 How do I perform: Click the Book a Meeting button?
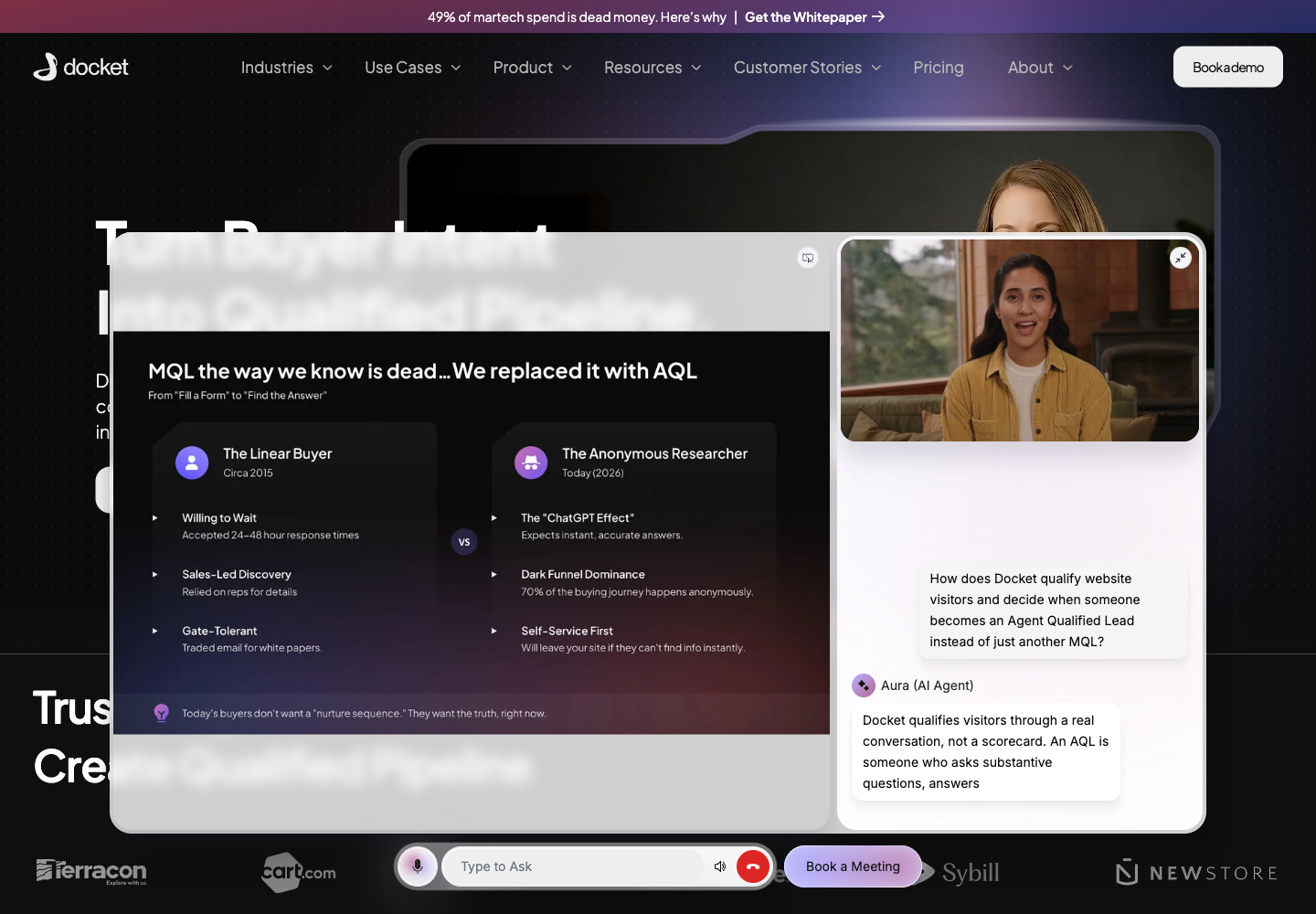coord(853,866)
